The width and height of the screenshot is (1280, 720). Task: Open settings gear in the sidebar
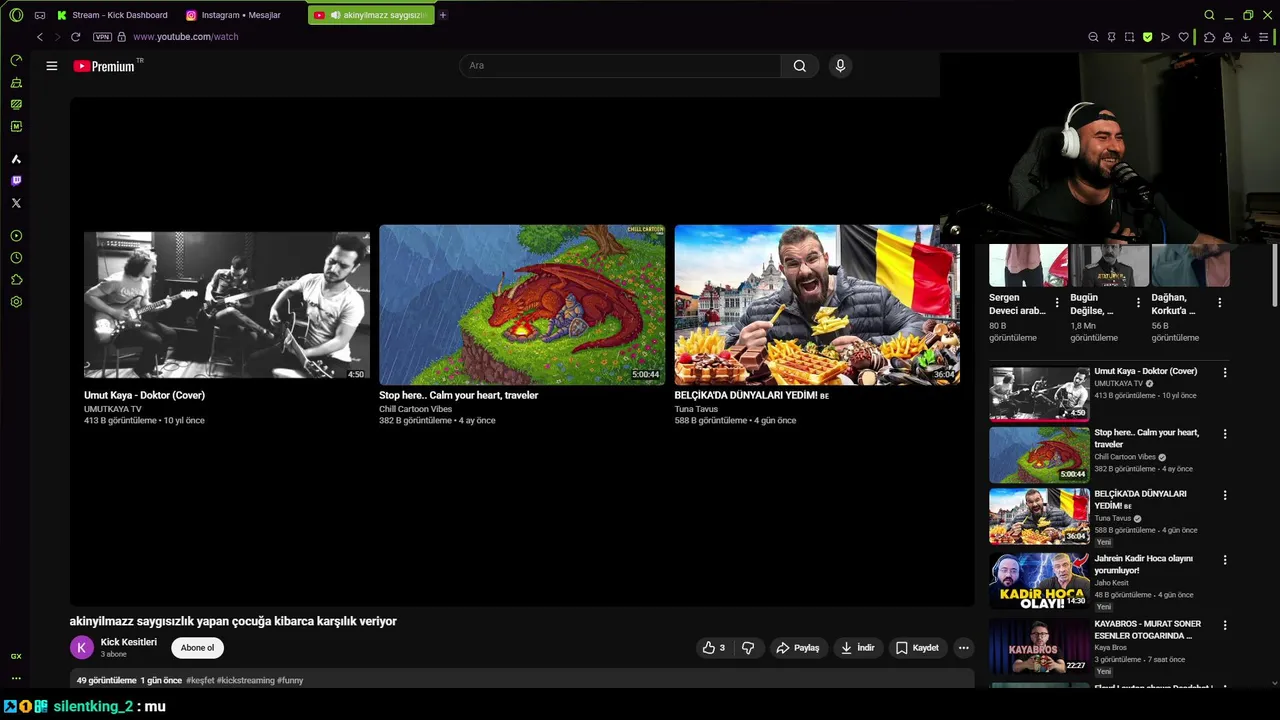[x=16, y=302]
